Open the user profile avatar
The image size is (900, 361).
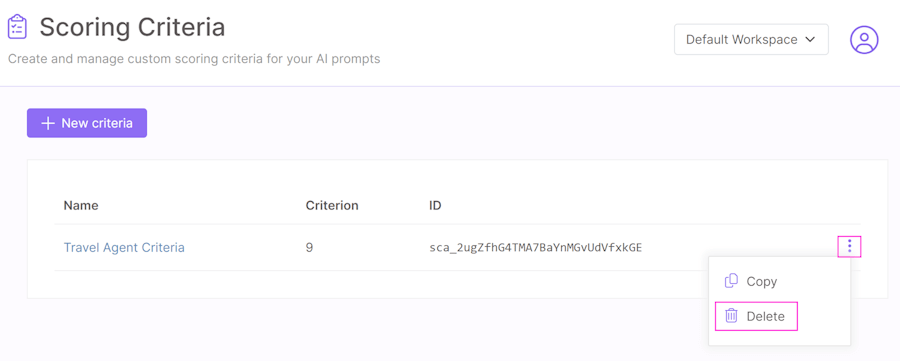tap(864, 40)
